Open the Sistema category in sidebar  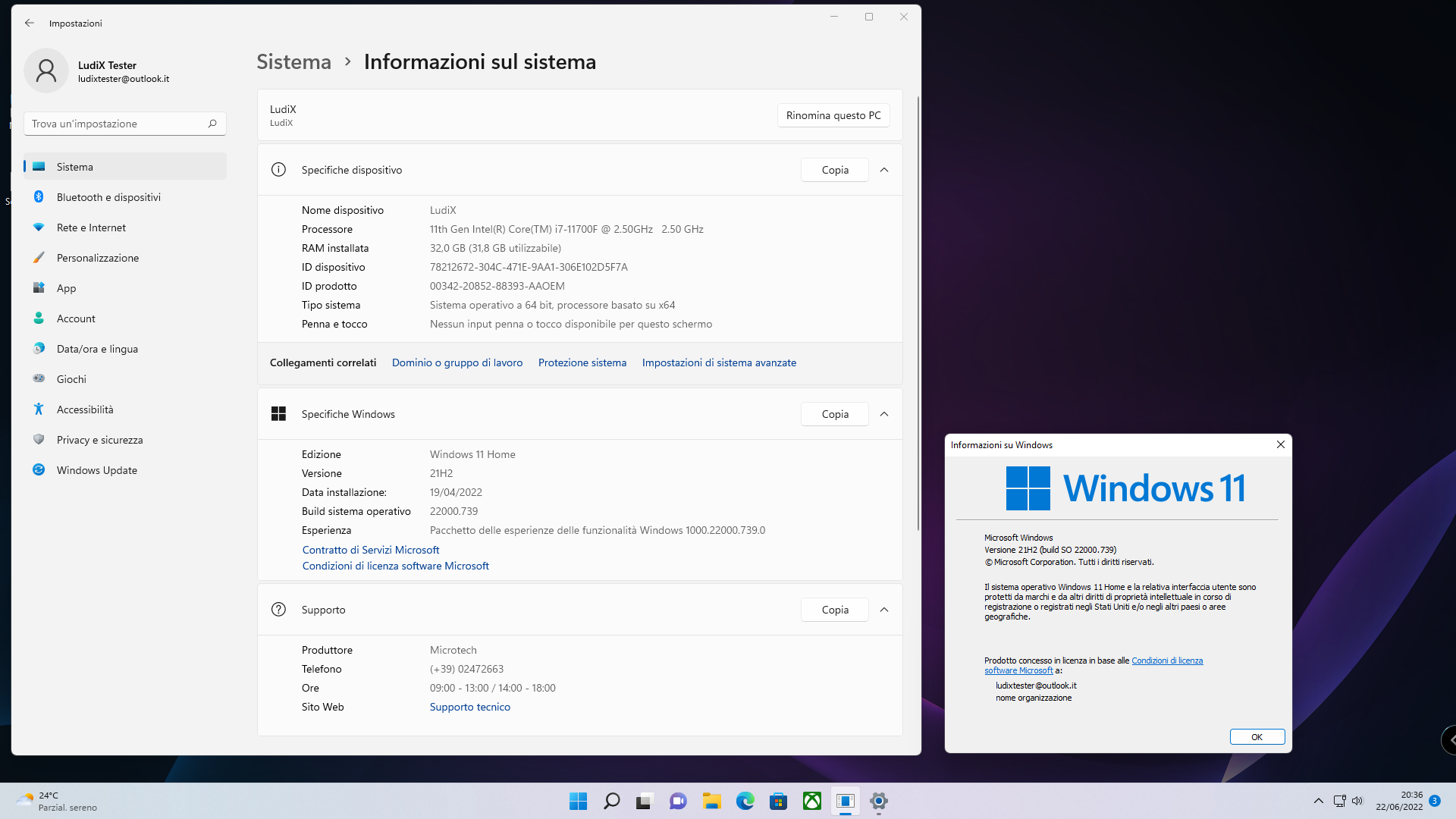pos(125,167)
